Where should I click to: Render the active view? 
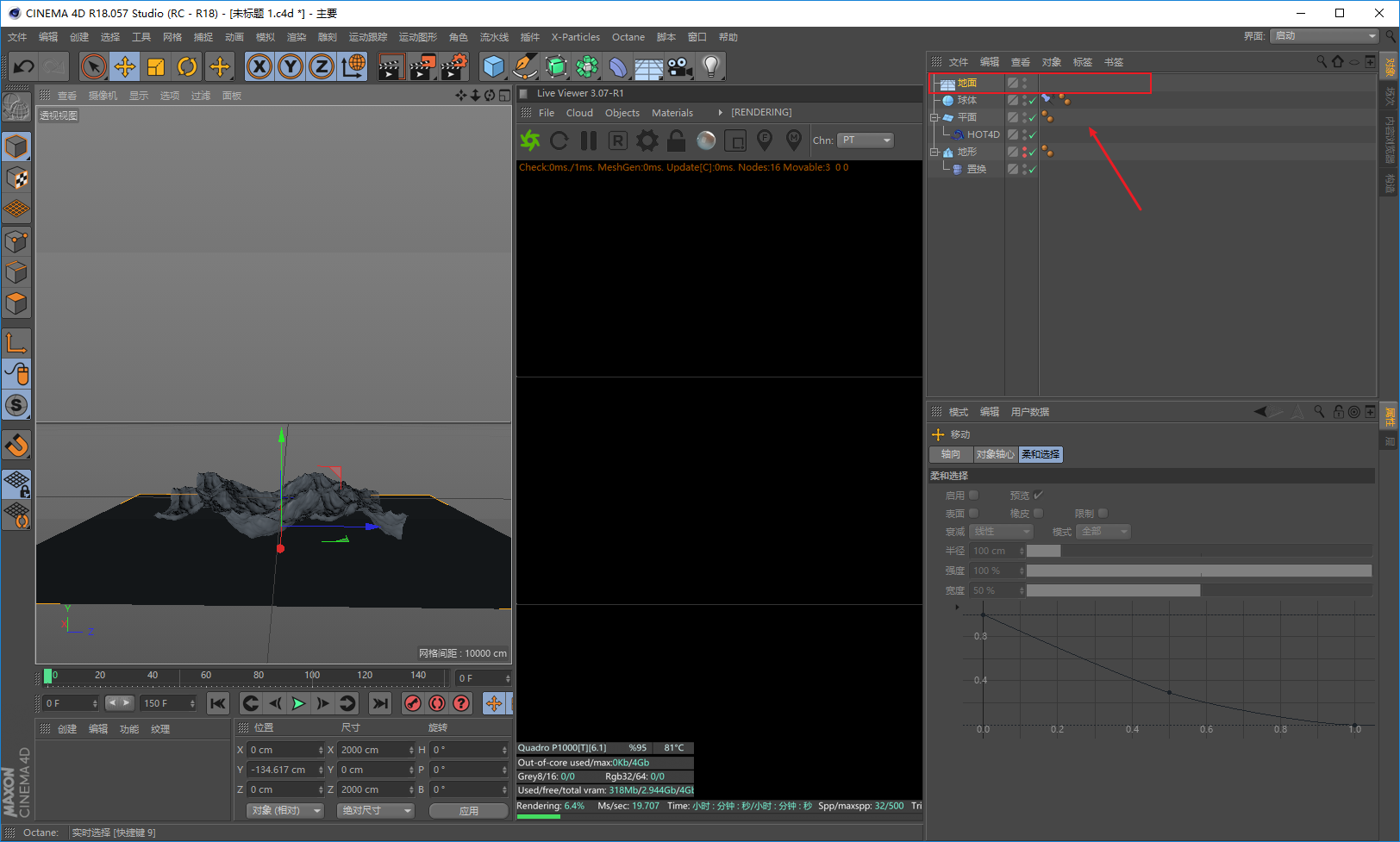[x=391, y=66]
